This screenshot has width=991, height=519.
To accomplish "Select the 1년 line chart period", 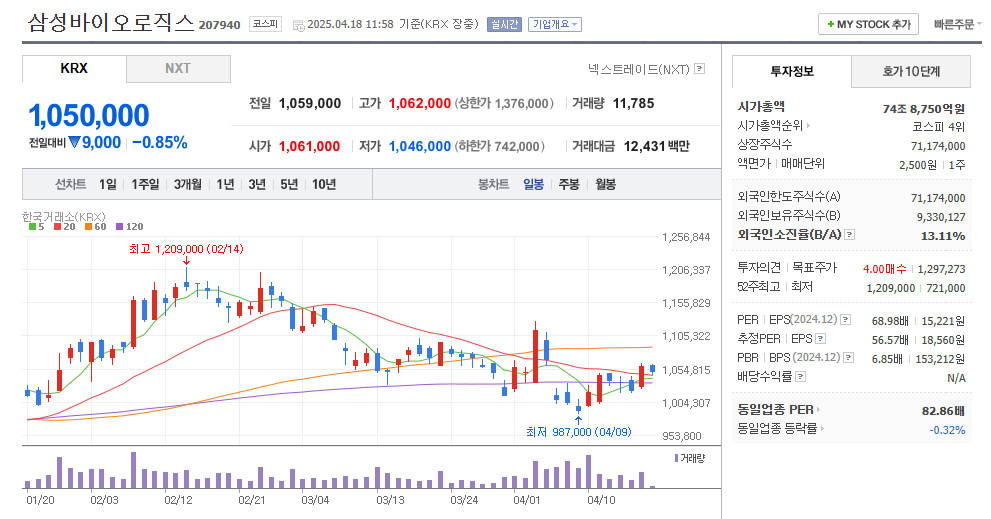I will tap(225, 184).
